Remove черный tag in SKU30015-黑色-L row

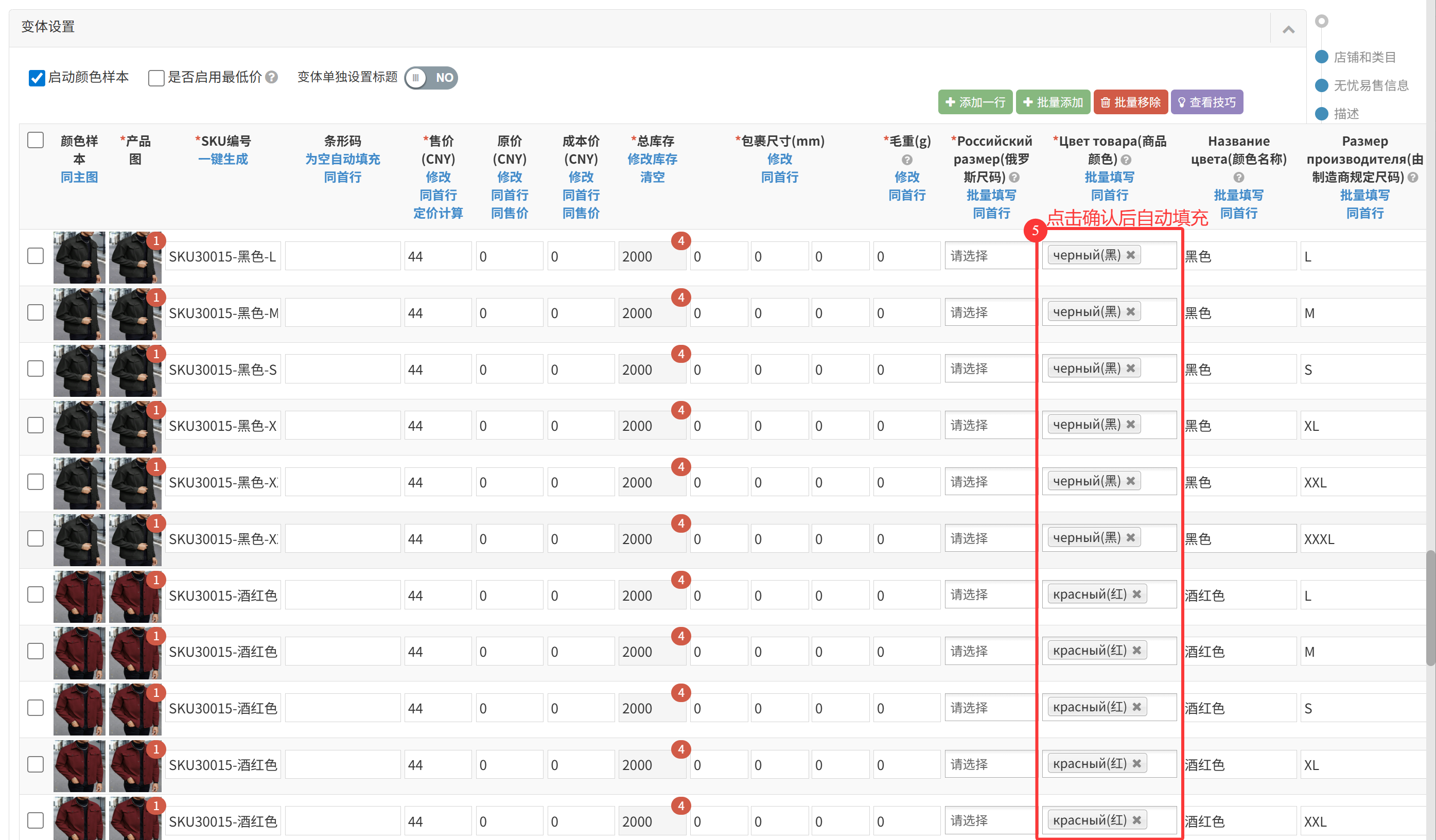[x=1131, y=255]
